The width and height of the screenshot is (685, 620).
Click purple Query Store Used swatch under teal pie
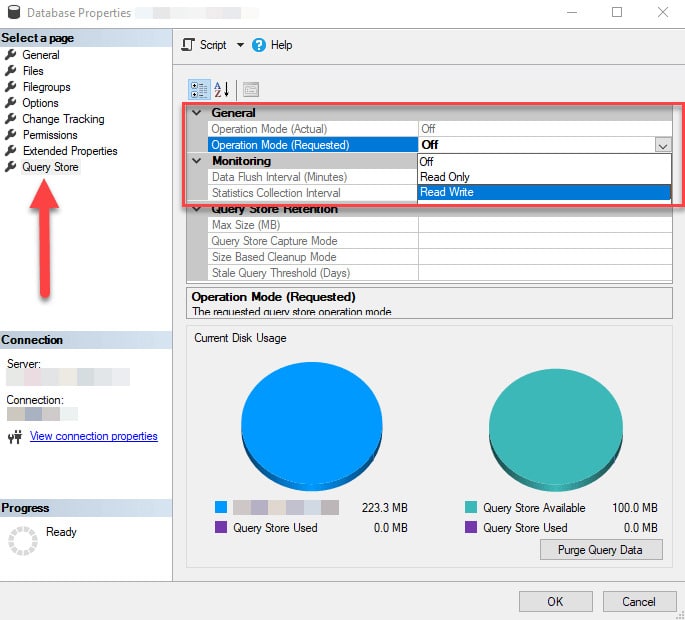471,527
